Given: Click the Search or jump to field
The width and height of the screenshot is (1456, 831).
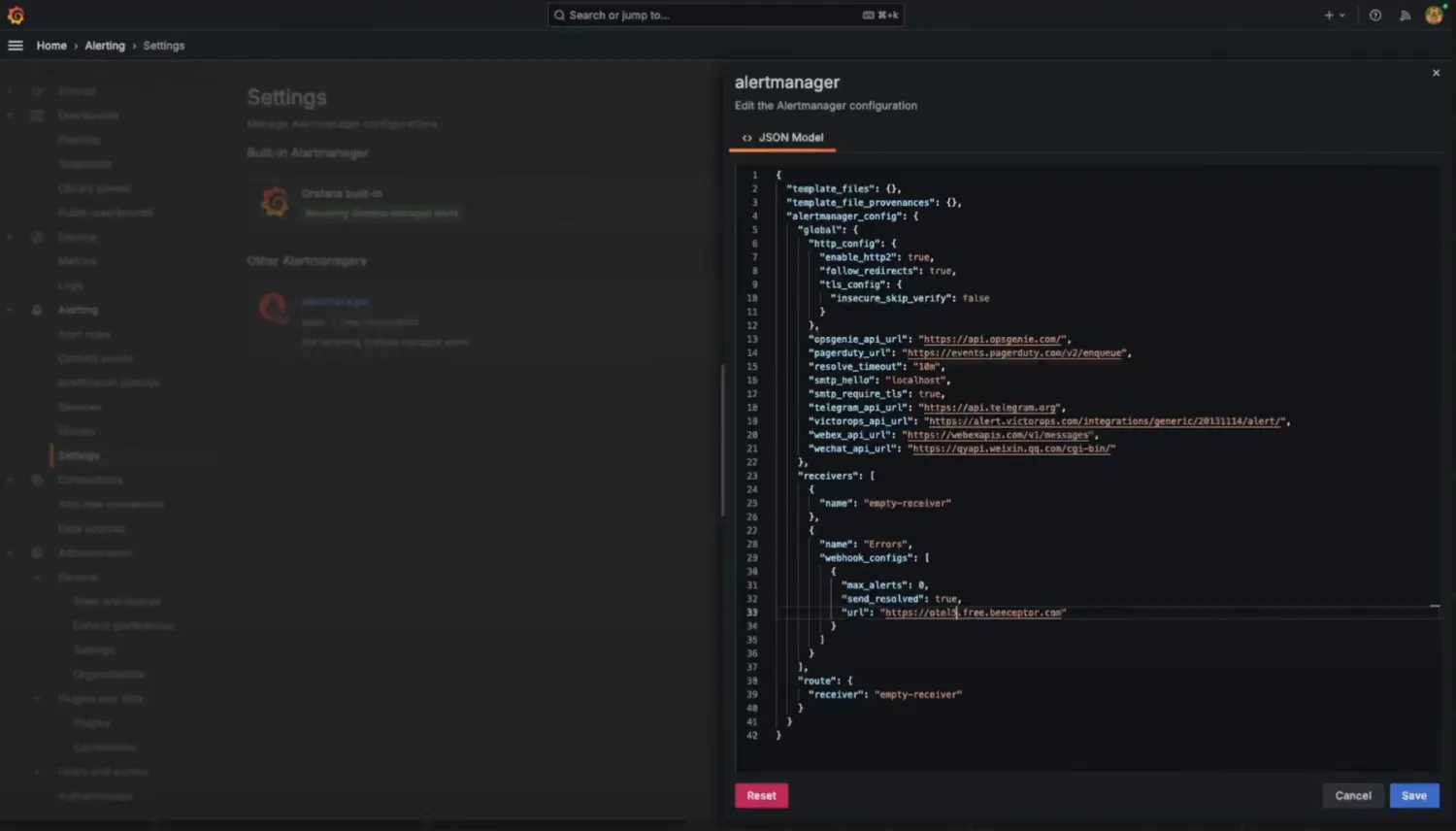Looking at the screenshot, I should pyautogui.click(x=726, y=15).
